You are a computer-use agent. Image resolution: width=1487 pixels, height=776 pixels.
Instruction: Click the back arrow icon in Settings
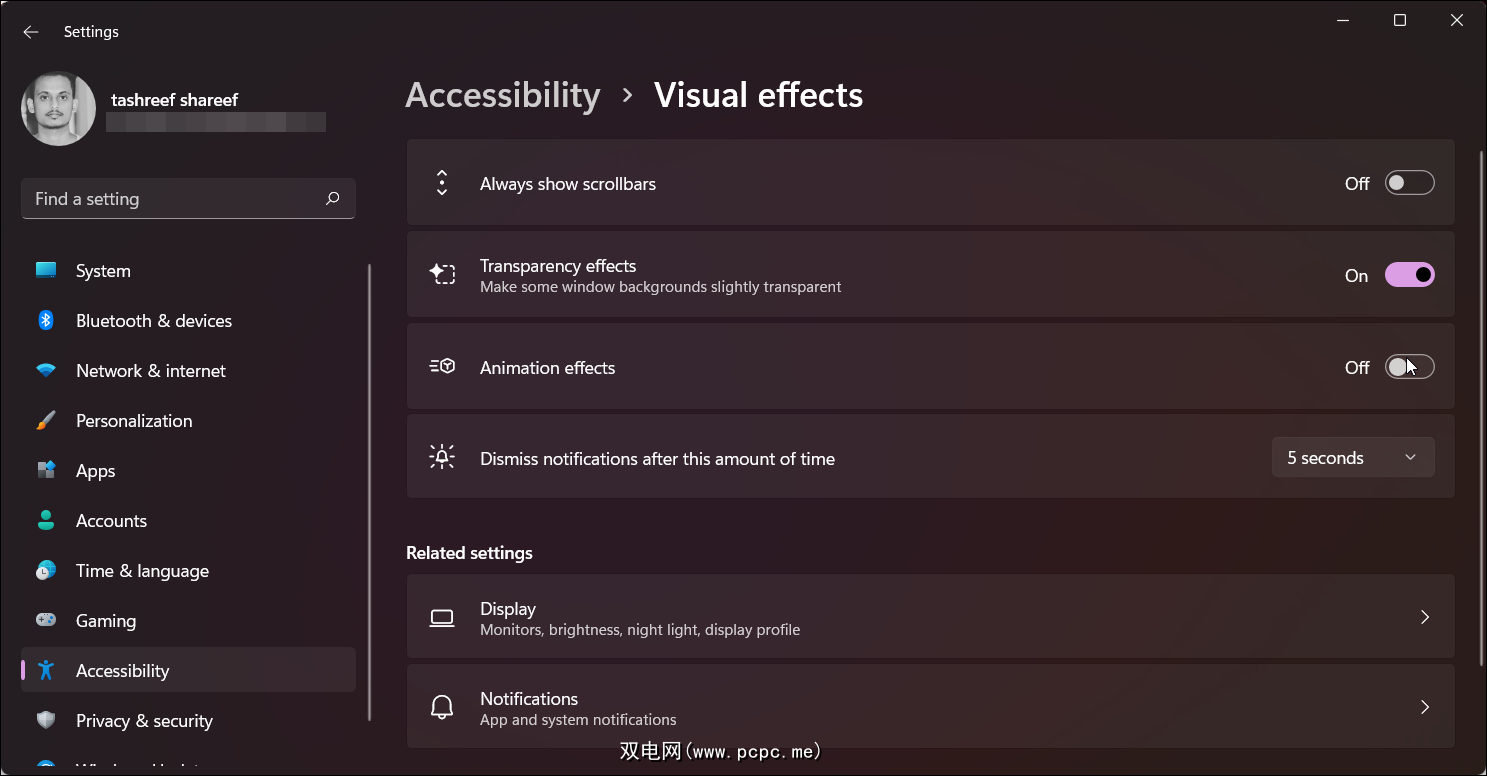pyautogui.click(x=31, y=32)
